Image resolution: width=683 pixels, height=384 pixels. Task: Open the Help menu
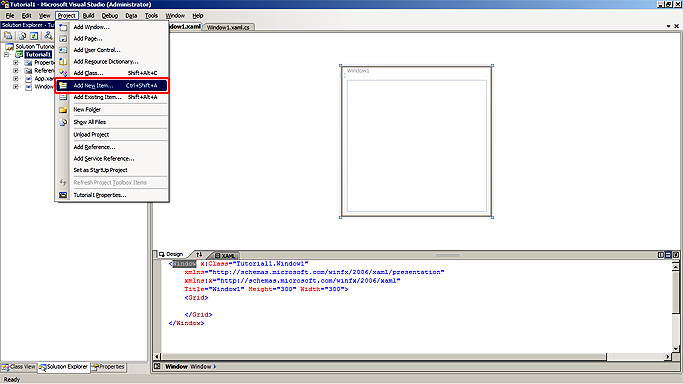click(198, 16)
